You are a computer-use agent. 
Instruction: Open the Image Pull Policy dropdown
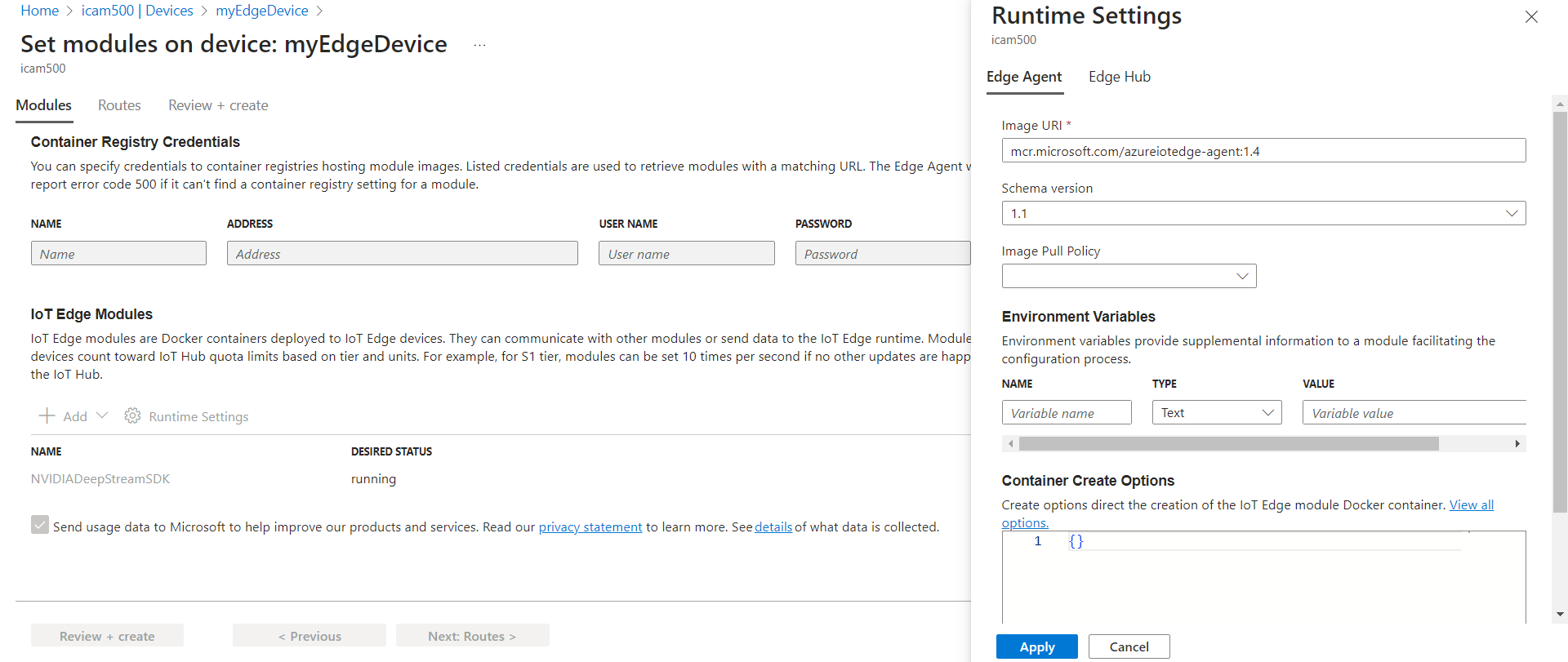(x=1129, y=276)
